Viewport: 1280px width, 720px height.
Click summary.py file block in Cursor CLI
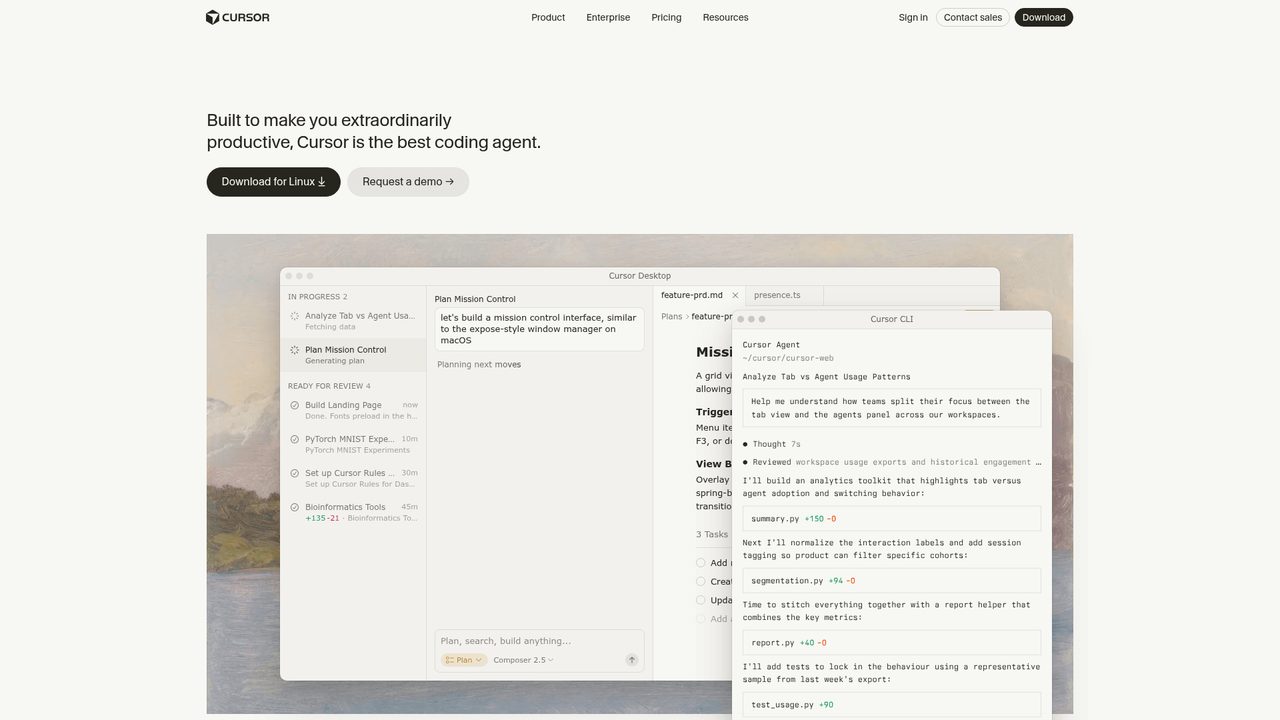892,519
